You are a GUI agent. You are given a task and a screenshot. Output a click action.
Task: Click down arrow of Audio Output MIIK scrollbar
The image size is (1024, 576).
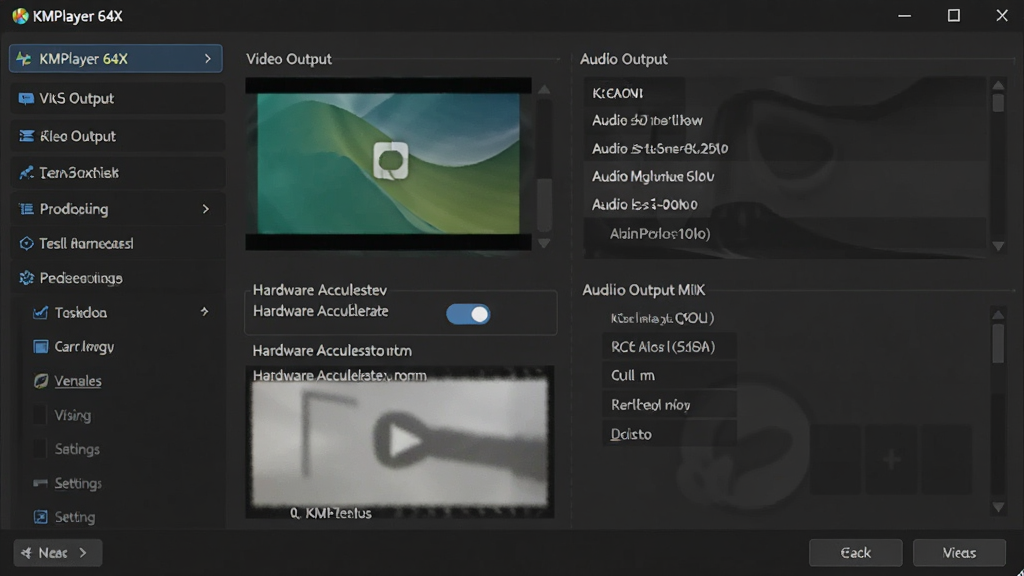pos(998,507)
